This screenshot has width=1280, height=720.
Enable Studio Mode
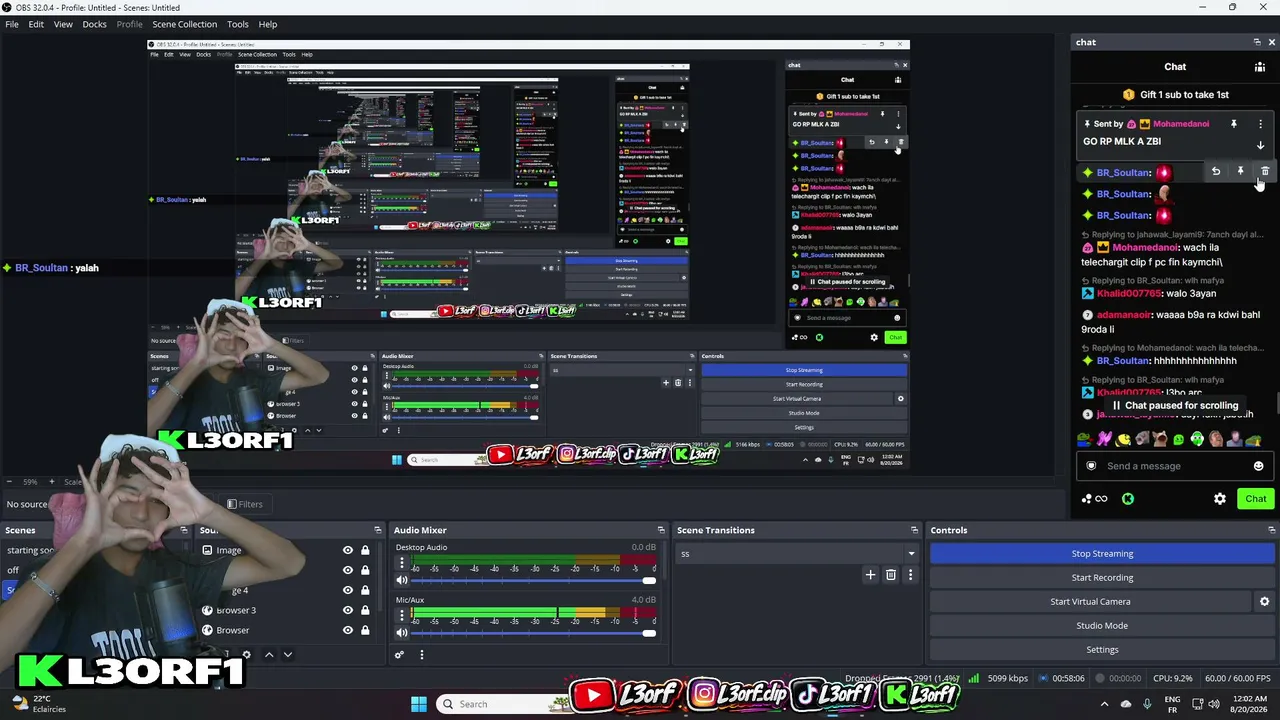tap(1102, 626)
